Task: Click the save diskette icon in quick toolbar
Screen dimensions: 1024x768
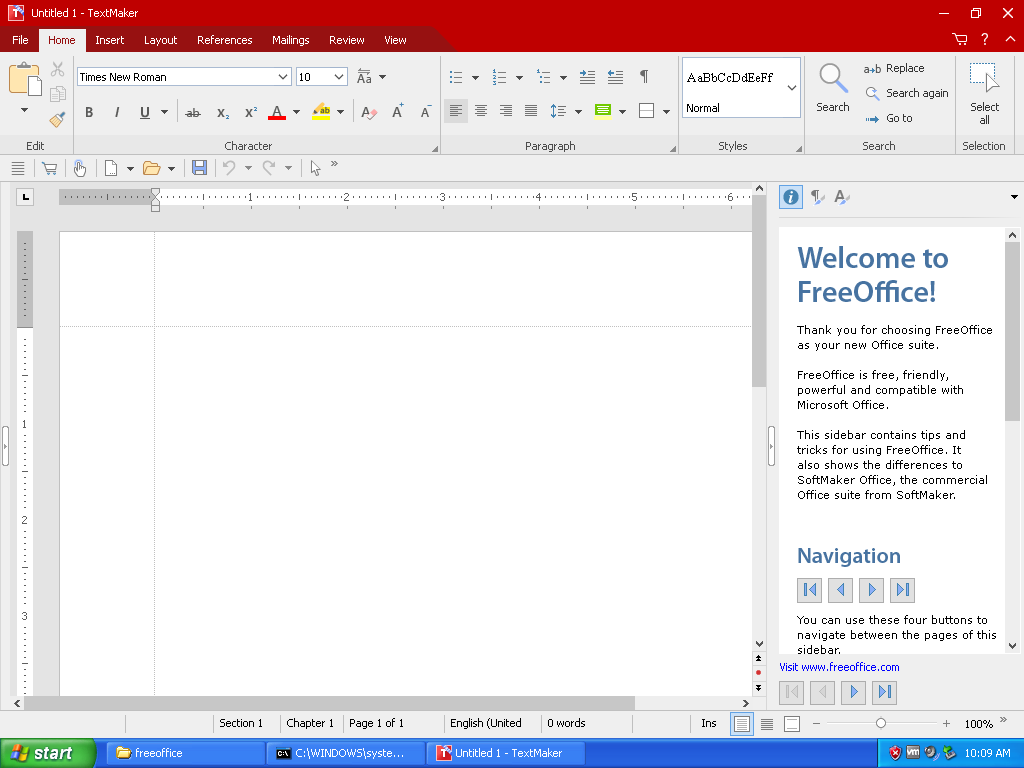Action: [199, 168]
